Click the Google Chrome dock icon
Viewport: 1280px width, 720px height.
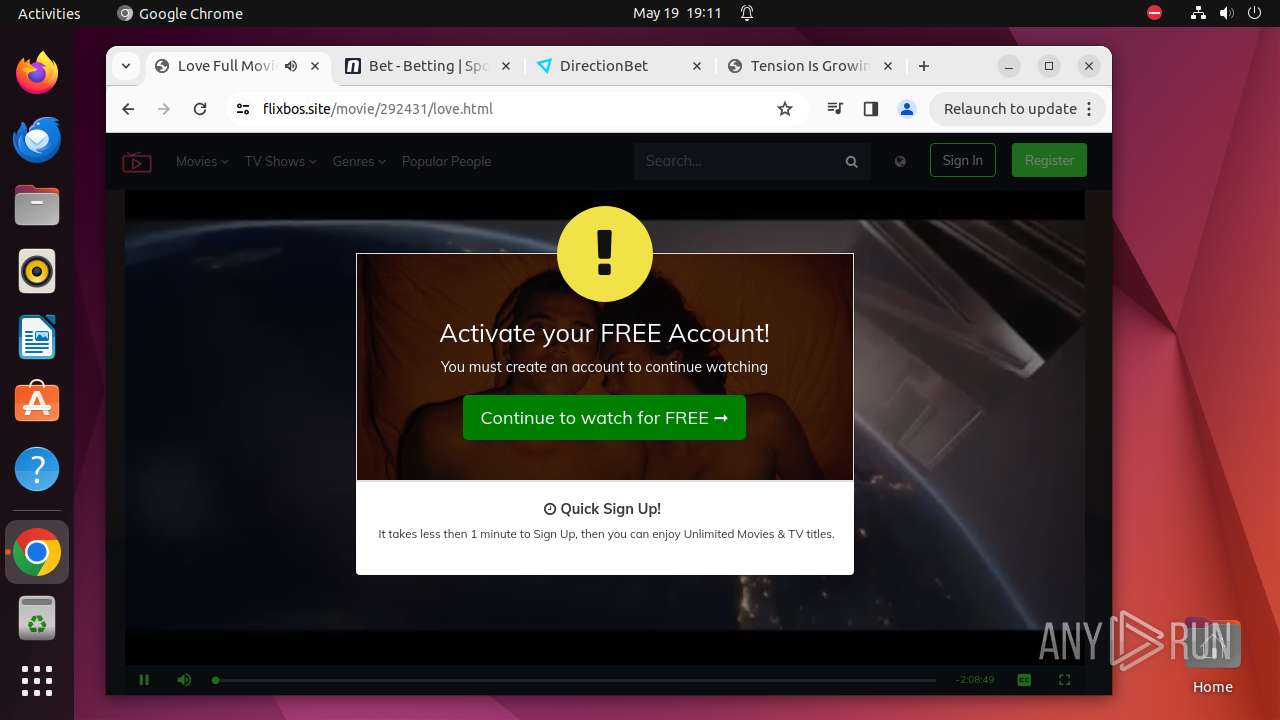pyautogui.click(x=37, y=552)
